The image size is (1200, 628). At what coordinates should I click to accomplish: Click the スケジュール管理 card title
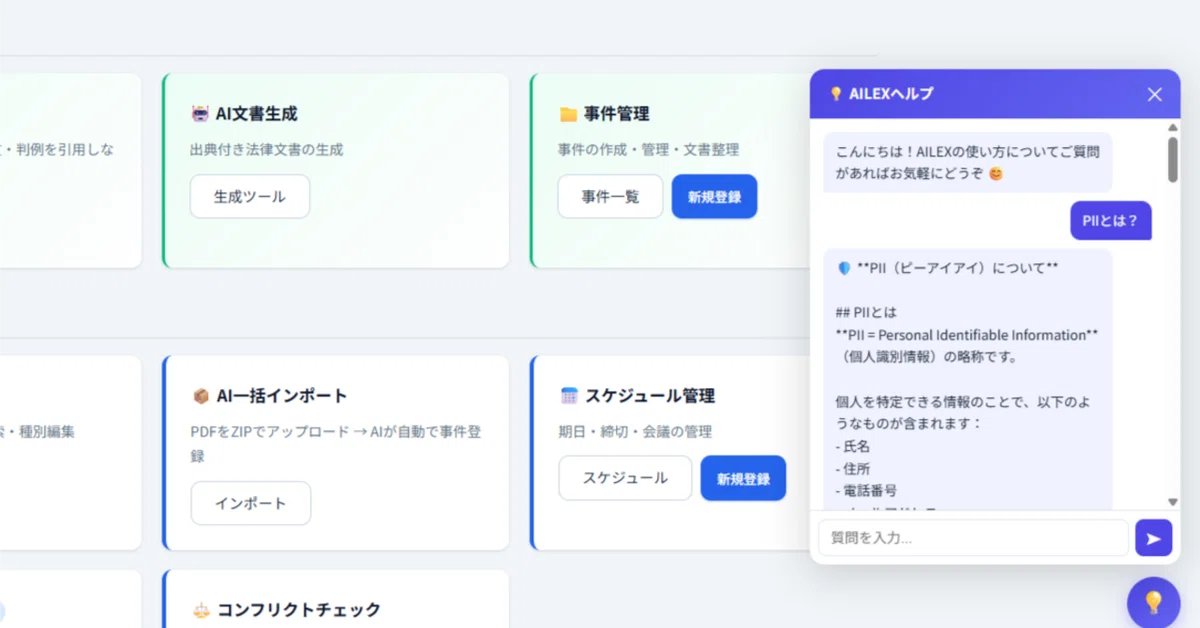click(x=650, y=396)
